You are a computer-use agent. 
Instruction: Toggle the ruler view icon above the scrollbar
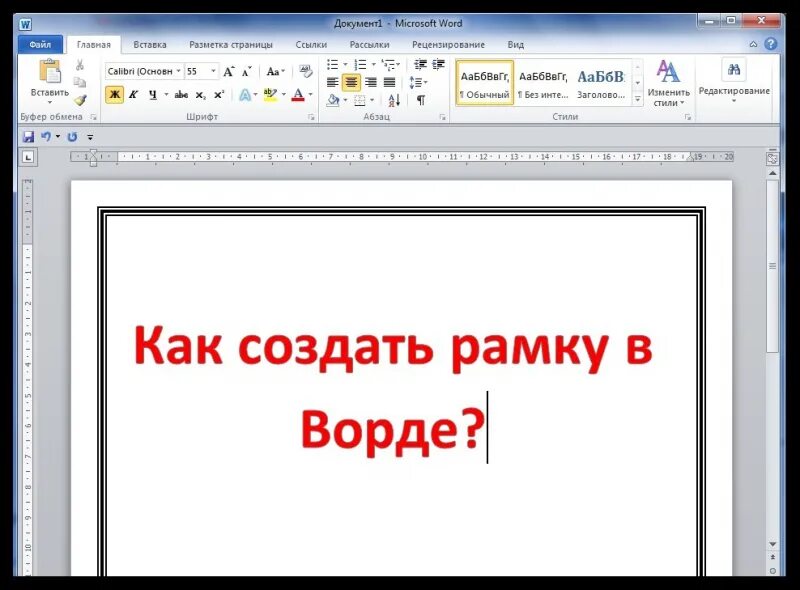[x=772, y=159]
